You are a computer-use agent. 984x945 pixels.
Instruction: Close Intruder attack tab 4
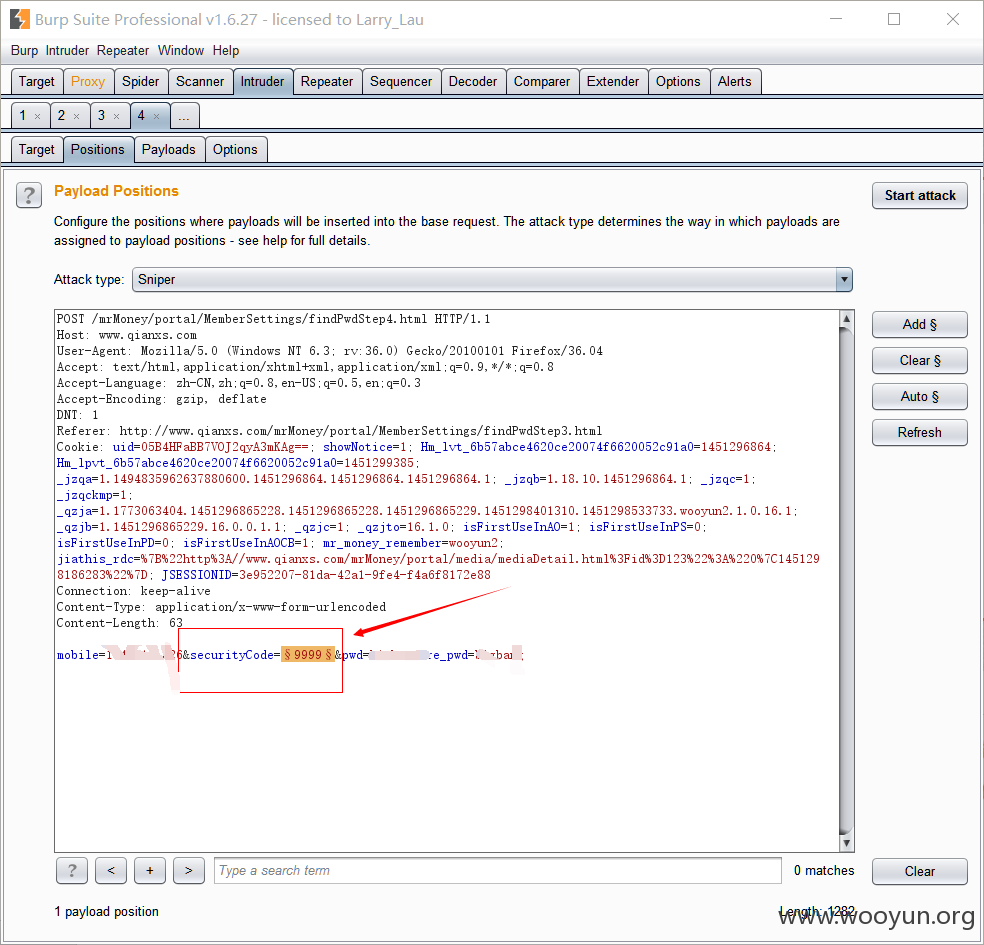pyautogui.click(x=156, y=116)
